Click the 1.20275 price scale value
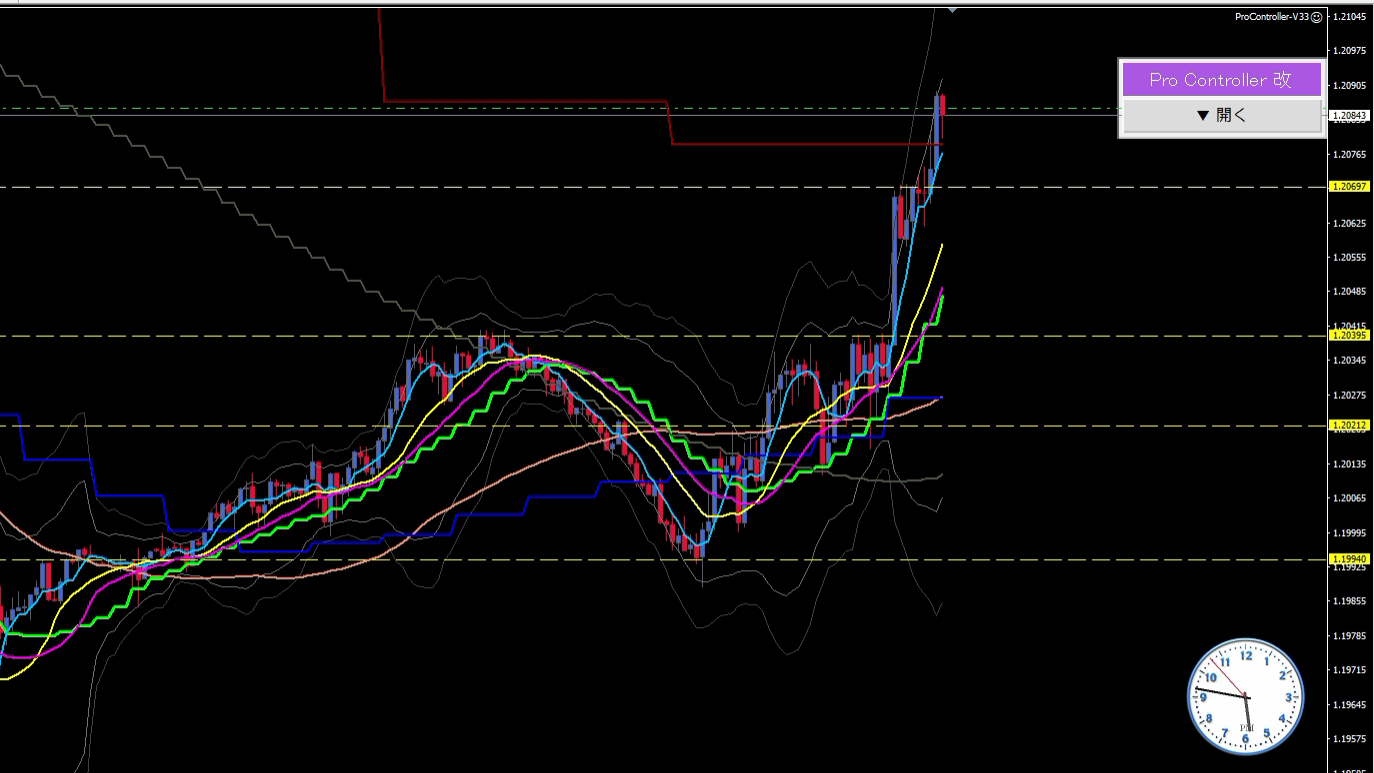1374x773 pixels. pyautogui.click(x=1351, y=395)
